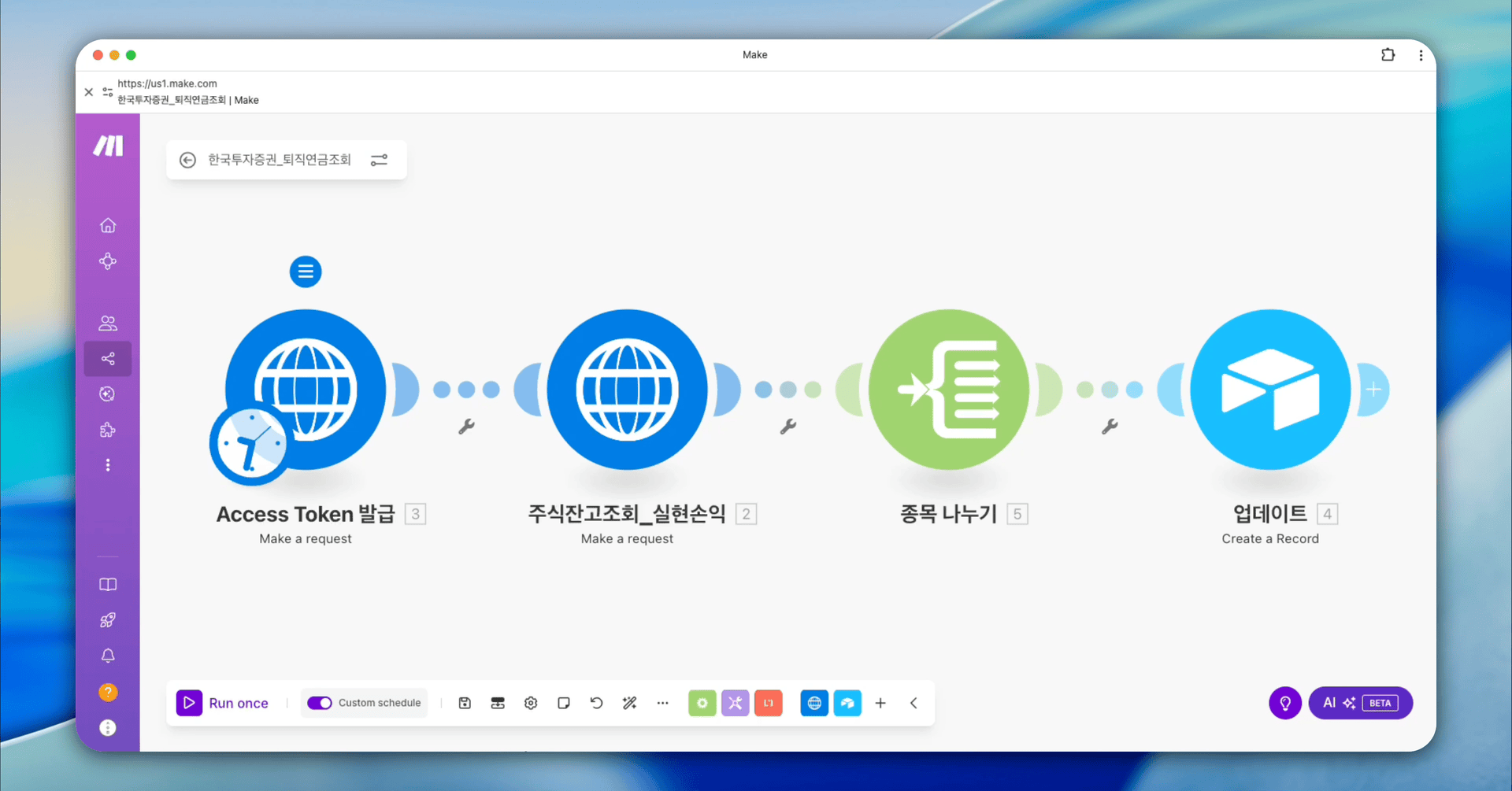1512x791 pixels.
Task: Click the purple lightbulb button
Action: pyautogui.click(x=1285, y=703)
